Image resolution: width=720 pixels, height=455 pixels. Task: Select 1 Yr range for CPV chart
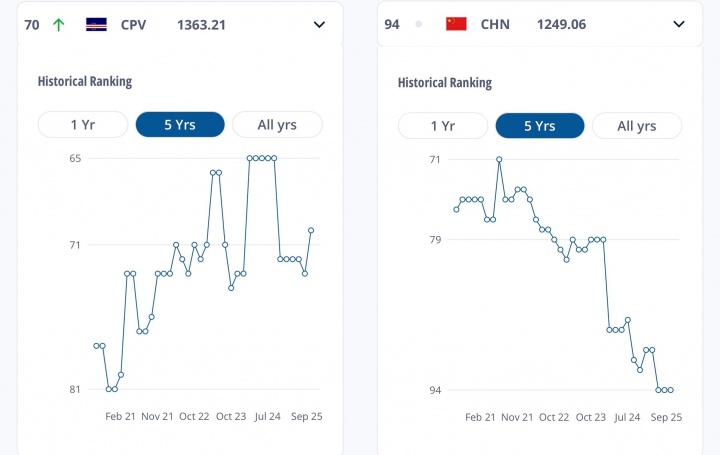coord(83,125)
